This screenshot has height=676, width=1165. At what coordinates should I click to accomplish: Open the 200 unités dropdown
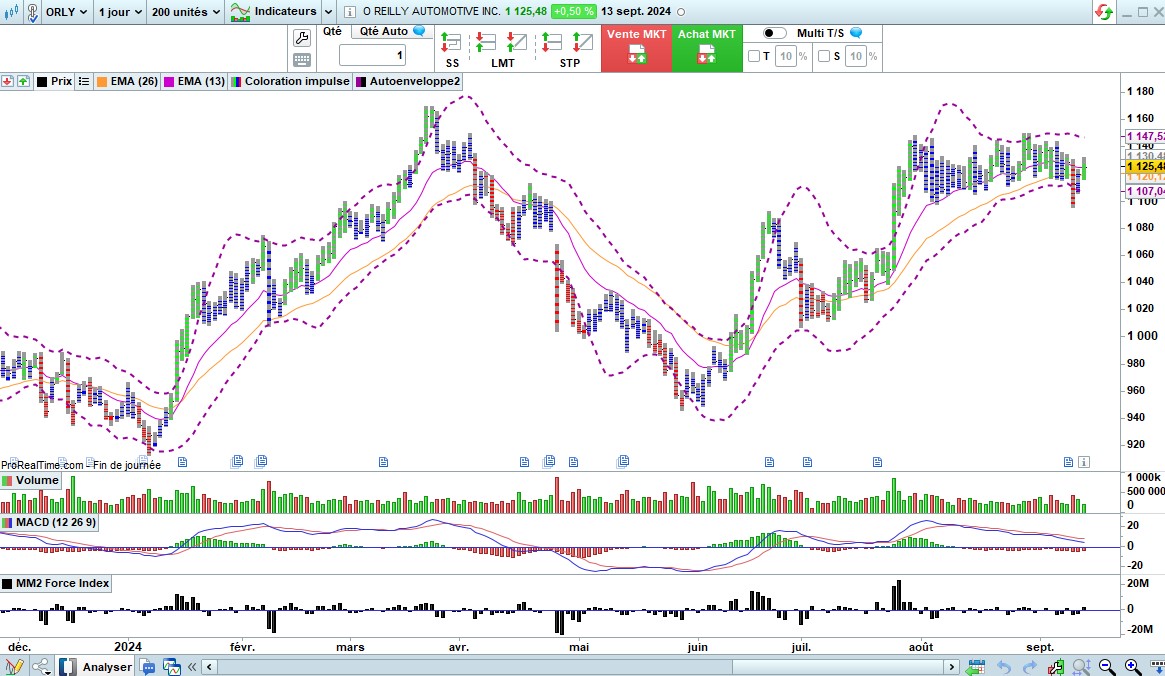point(186,12)
